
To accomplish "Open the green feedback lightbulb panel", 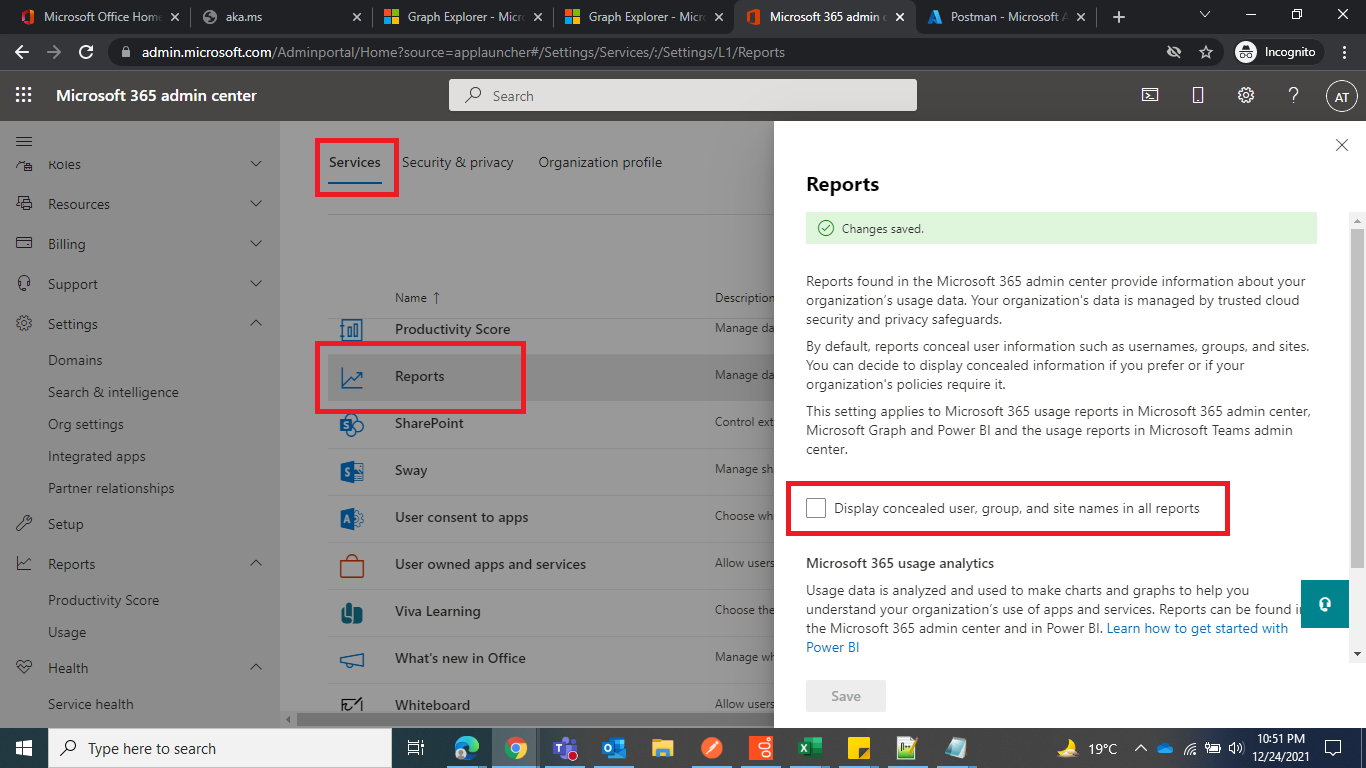I will (x=1324, y=604).
